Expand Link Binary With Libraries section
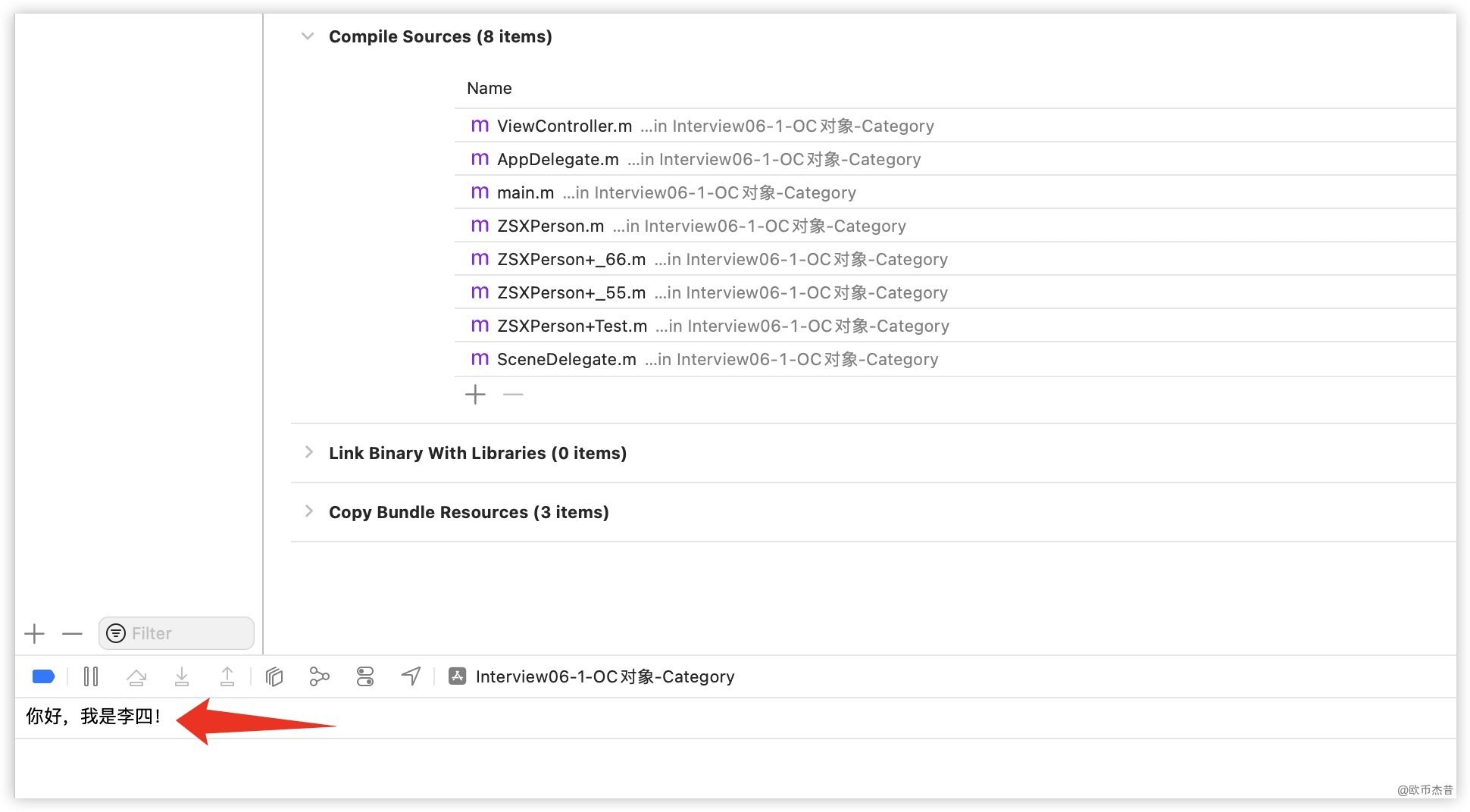 [x=308, y=453]
